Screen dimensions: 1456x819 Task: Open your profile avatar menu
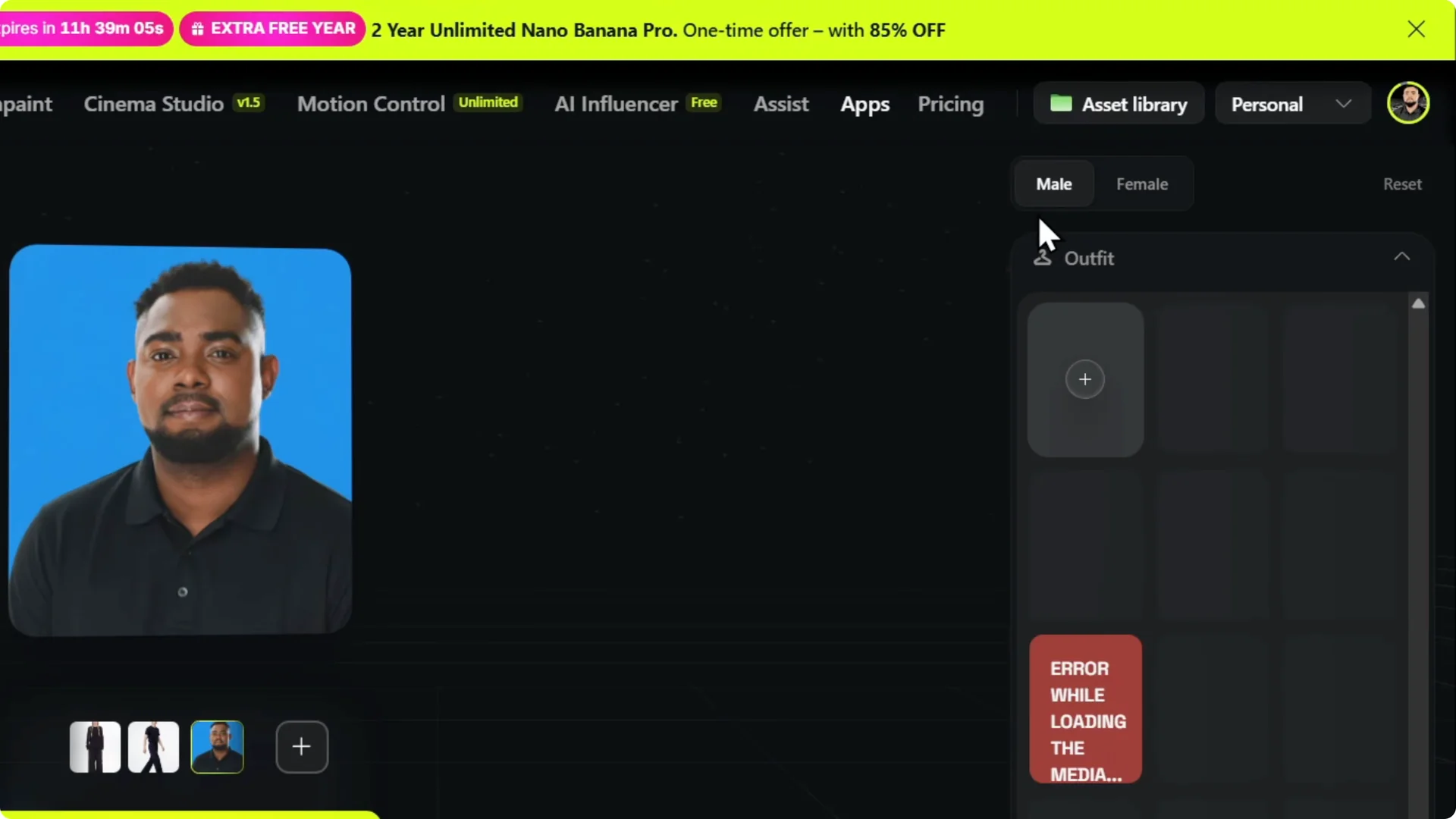coord(1408,102)
